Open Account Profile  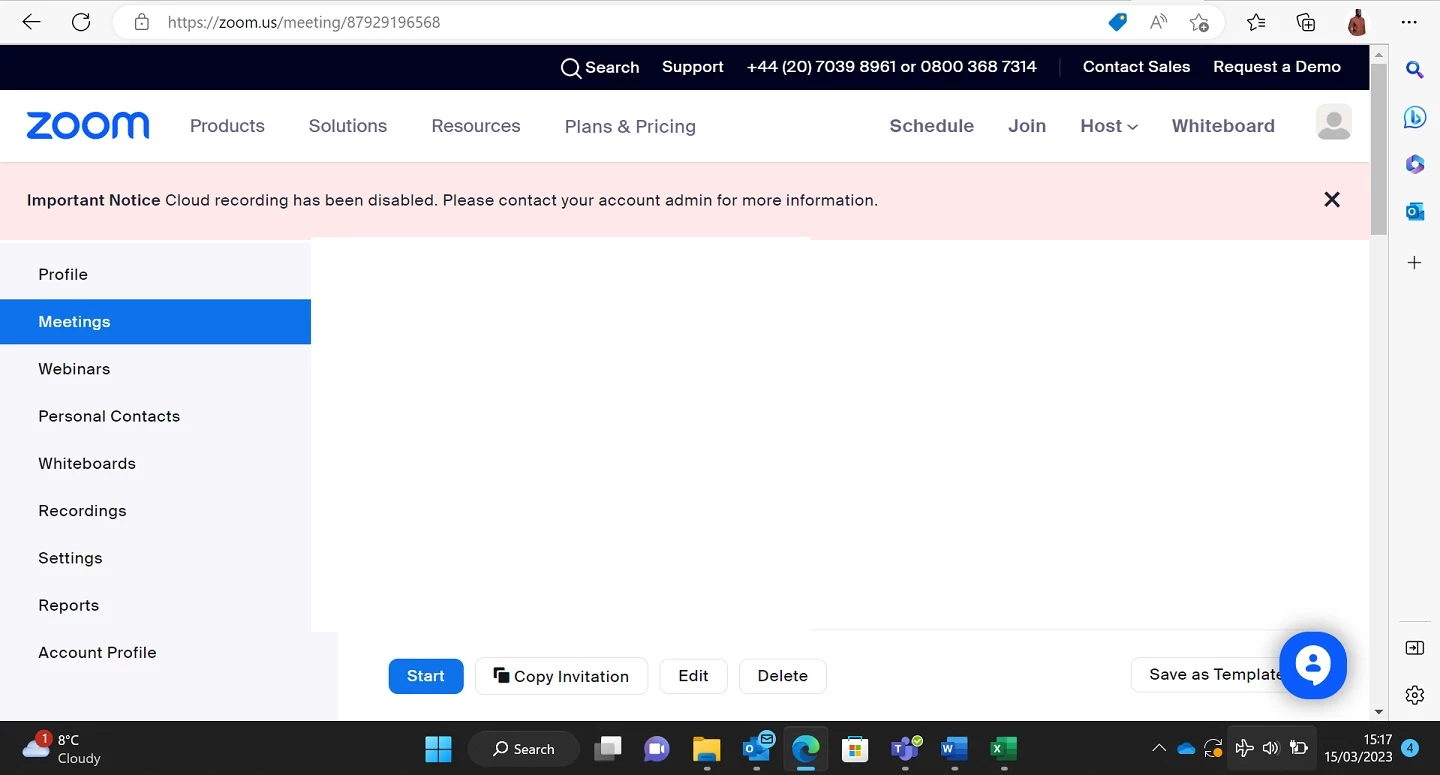pos(155,653)
